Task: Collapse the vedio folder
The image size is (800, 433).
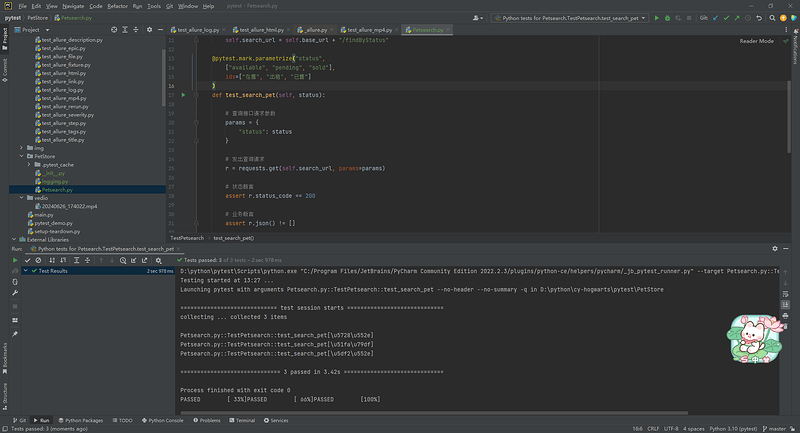Action: (21, 198)
